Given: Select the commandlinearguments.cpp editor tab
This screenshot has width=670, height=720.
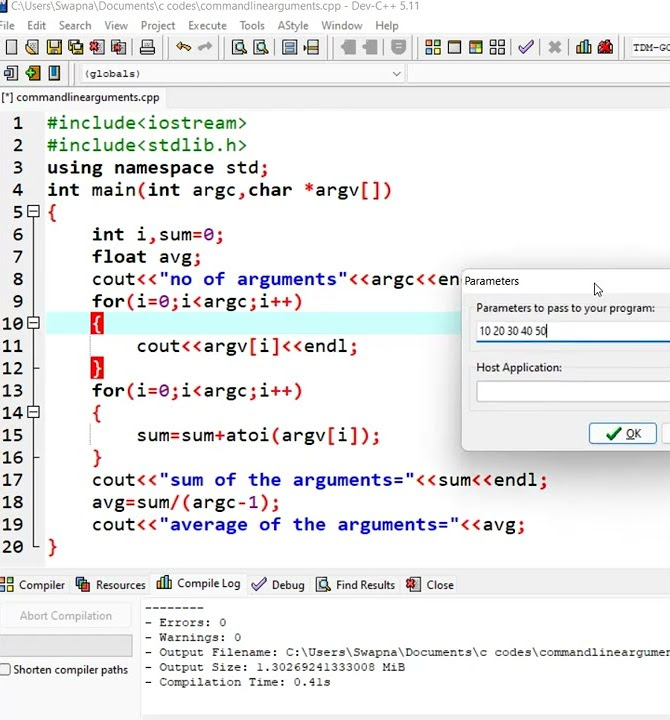Looking at the screenshot, I should pos(81,97).
